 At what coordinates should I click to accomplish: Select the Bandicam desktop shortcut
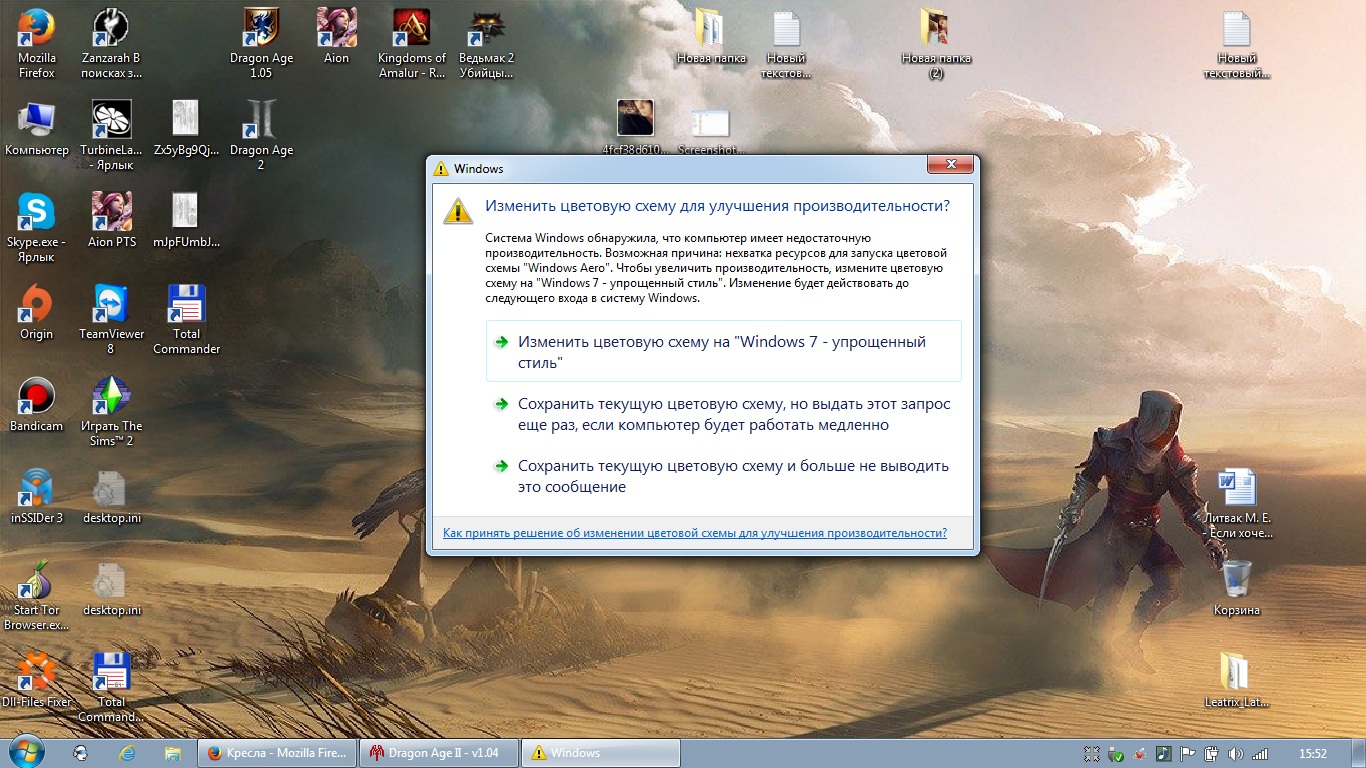click(37, 406)
